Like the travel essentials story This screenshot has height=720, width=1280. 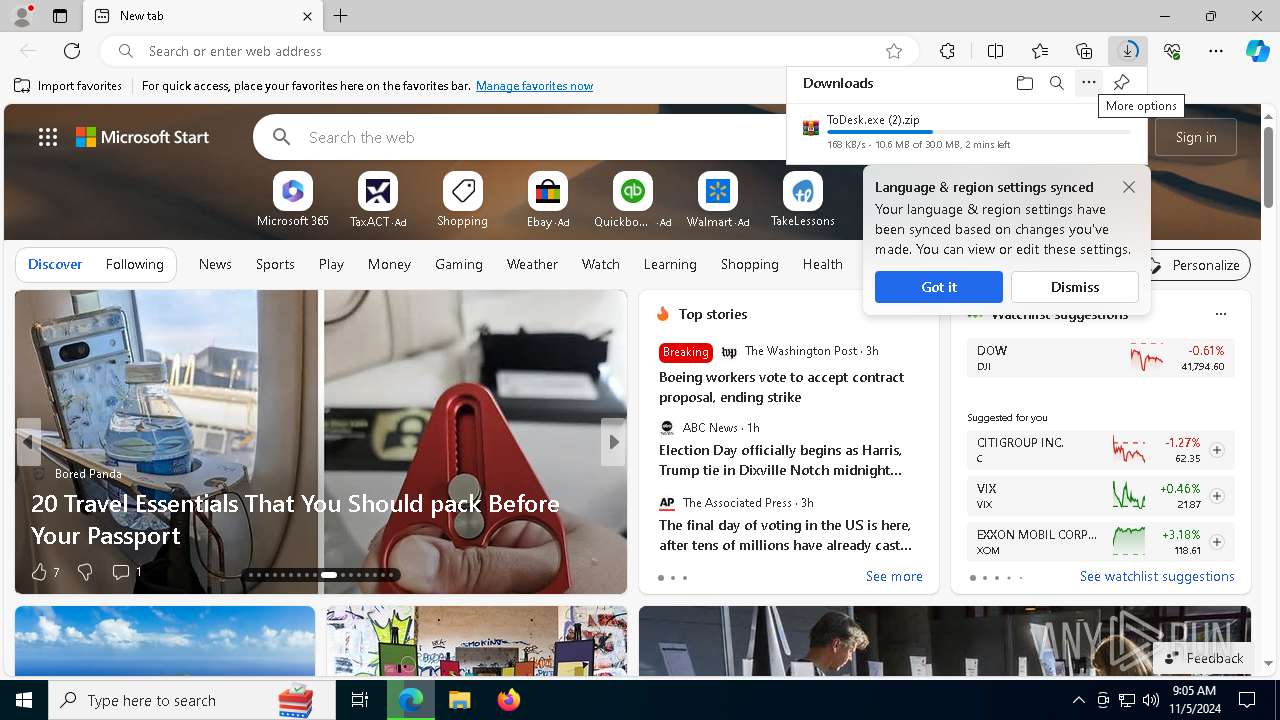[x=45, y=572]
